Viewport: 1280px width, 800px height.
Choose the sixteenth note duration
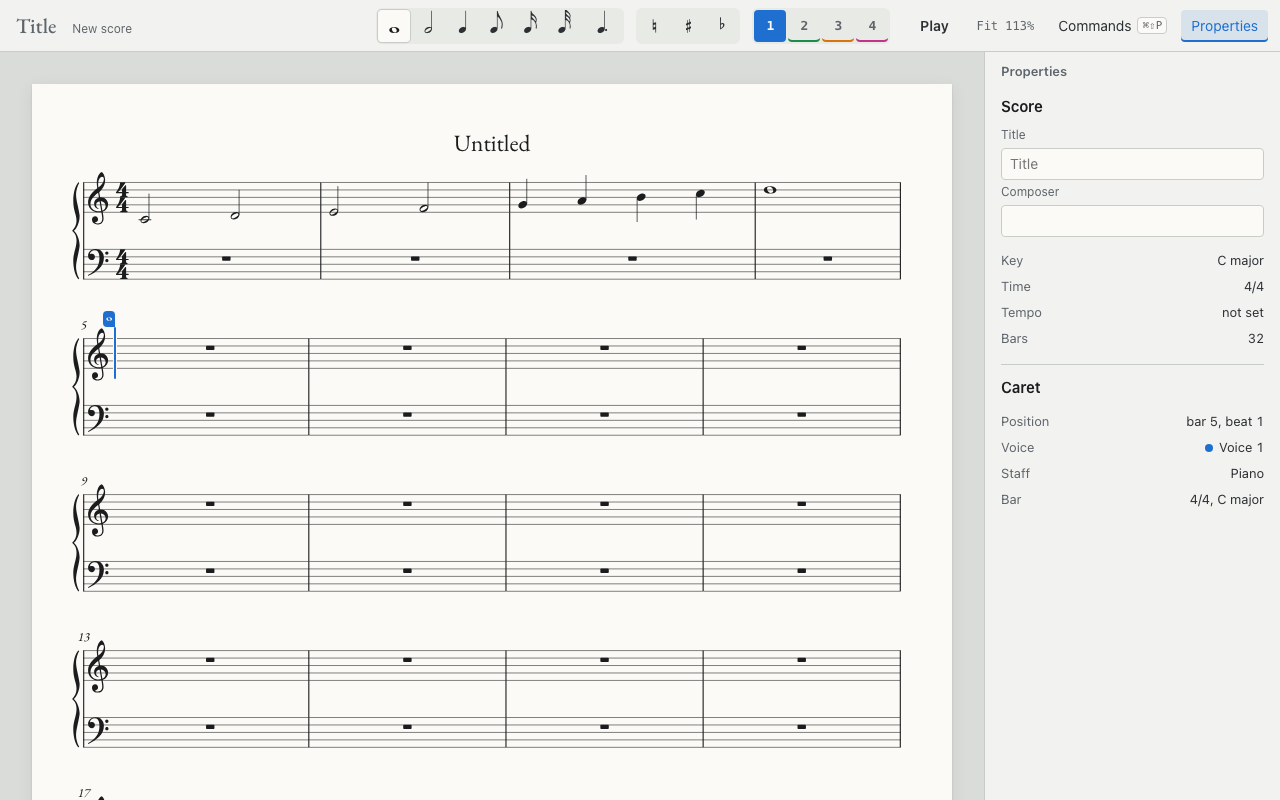pyautogui.click(x=530, y=26)
